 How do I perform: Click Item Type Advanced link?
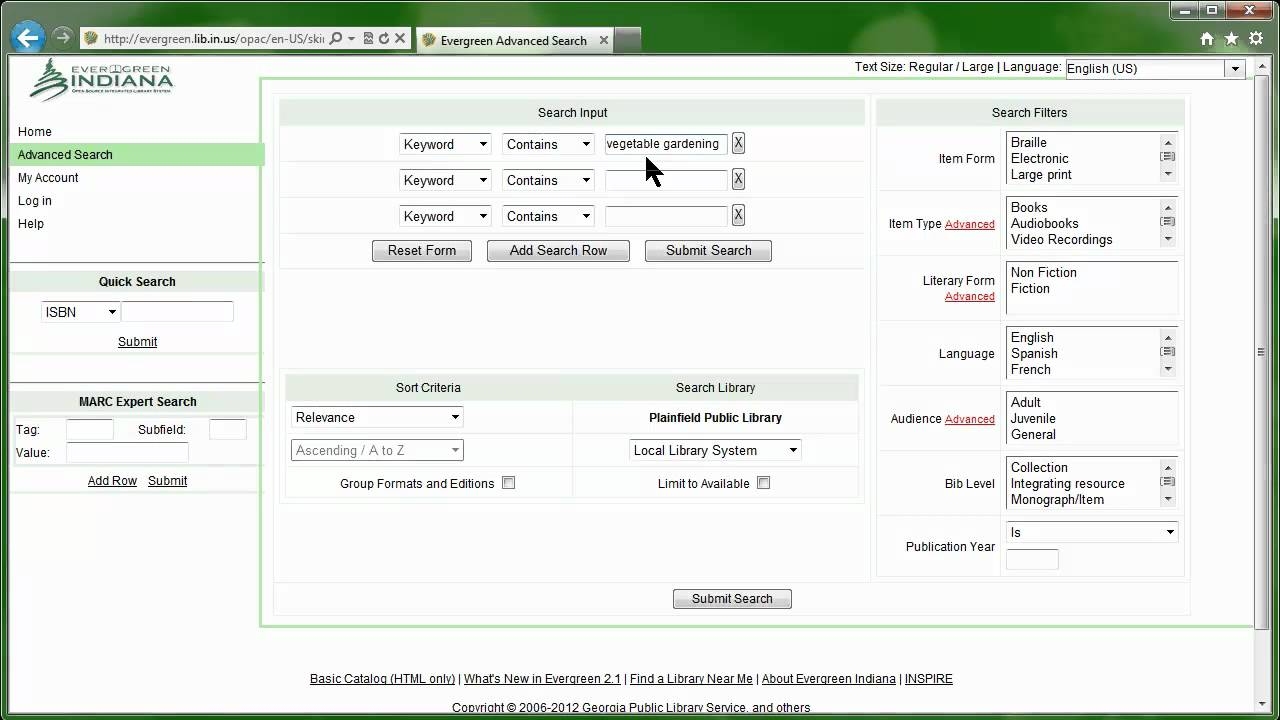coord(970,224)
